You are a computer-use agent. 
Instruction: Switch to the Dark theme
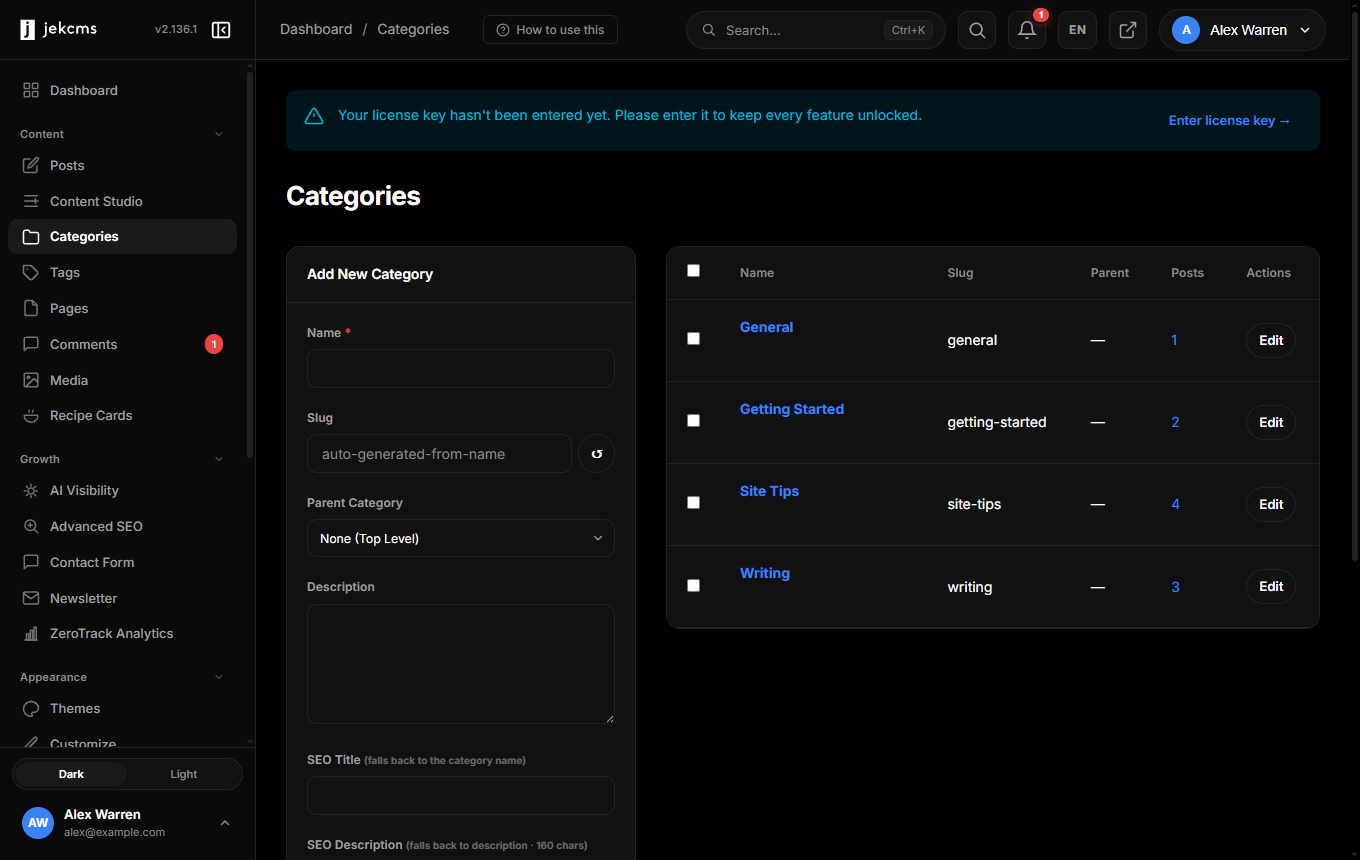(71, 774)
